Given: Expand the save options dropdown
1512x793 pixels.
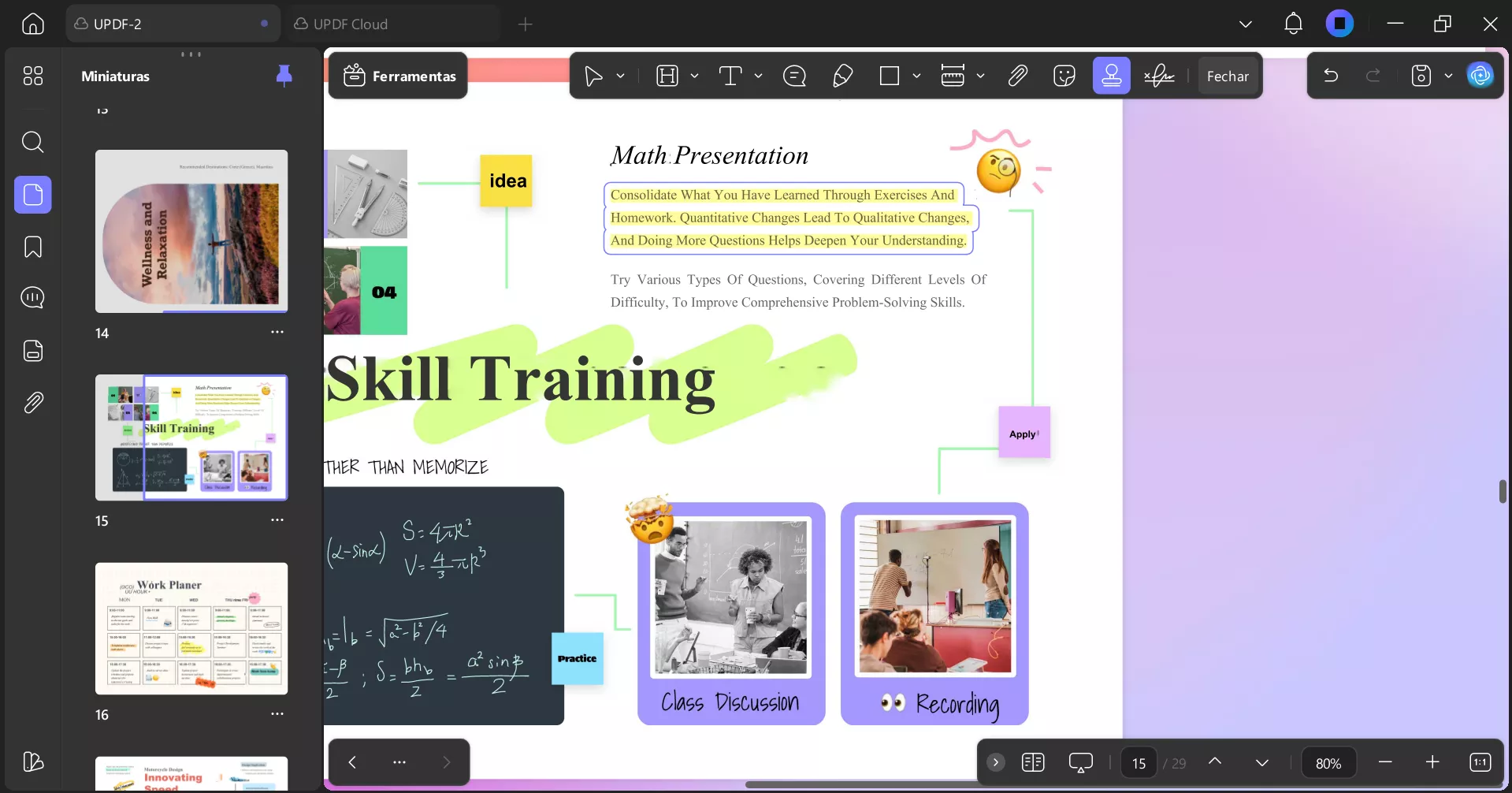Looking at the screenshot, I should [x=1448, y=76].
